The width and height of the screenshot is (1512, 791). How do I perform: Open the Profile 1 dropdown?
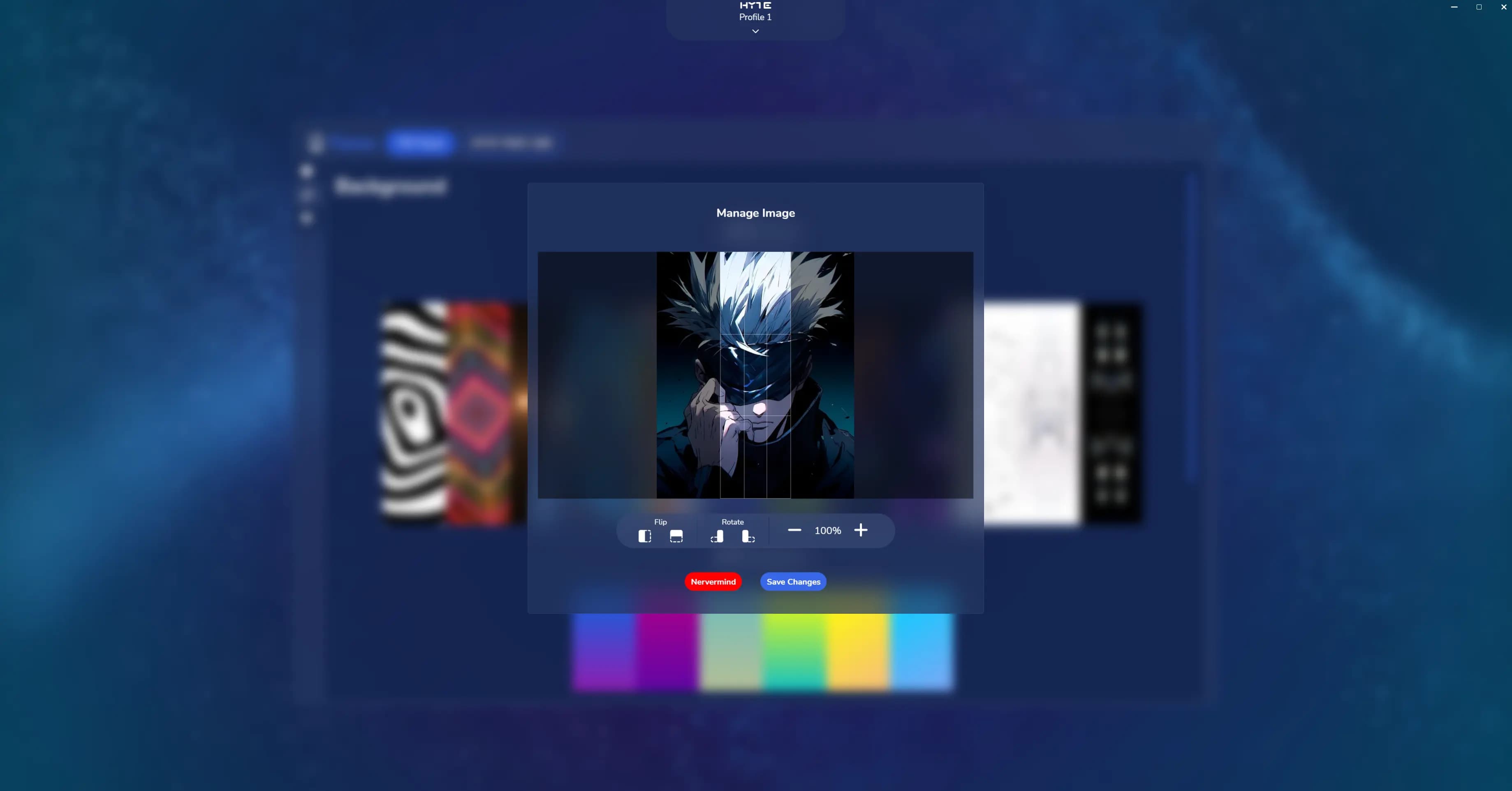tap(755, 18)
